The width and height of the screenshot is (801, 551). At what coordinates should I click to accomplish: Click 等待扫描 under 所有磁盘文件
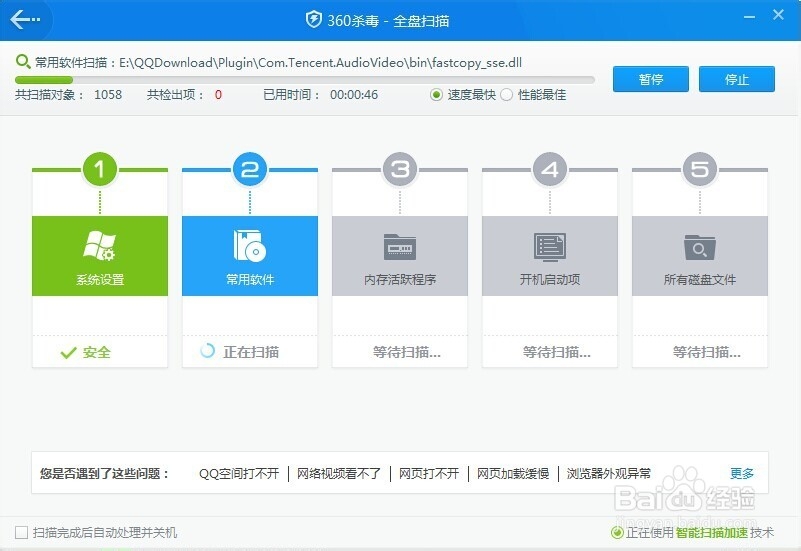click(707, 352)
